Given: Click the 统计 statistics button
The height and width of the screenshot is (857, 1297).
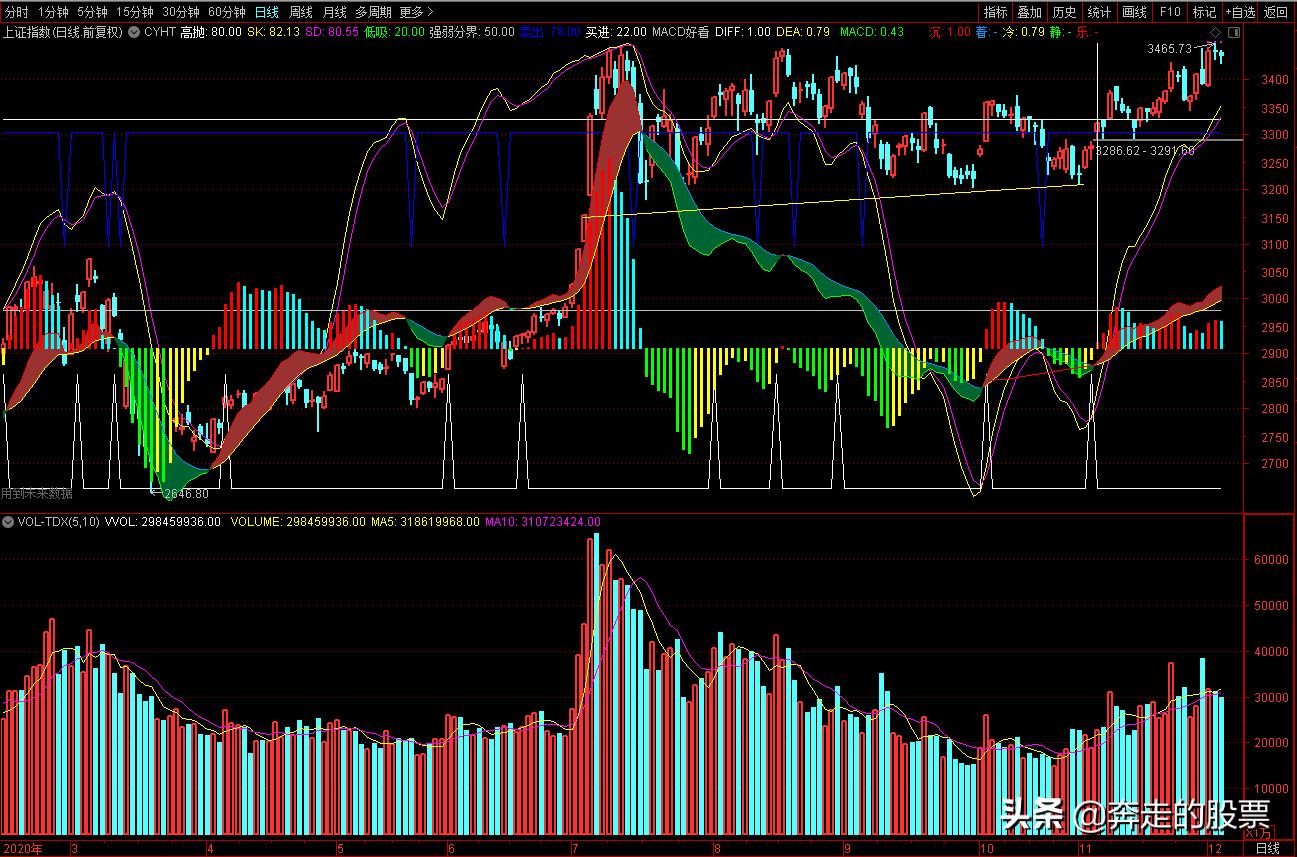Looking at the screenshot, I should coord(1099,12).
